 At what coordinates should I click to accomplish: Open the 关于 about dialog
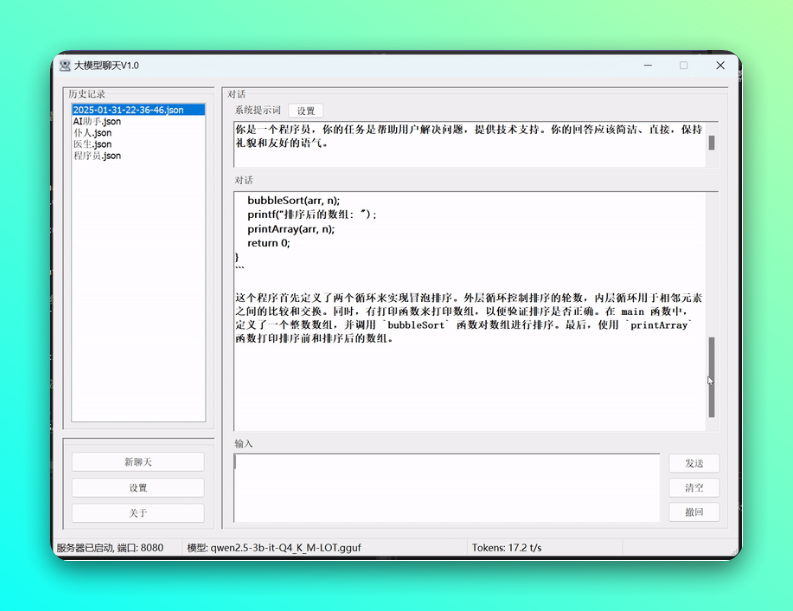click(x=138, y=513)
